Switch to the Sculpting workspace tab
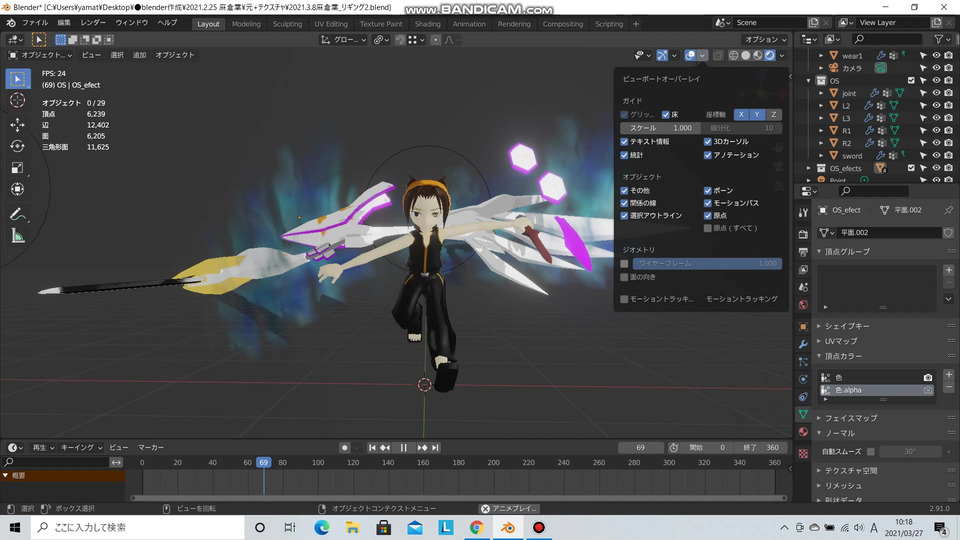960x540 pixels. pyautogui.click(x=287, y=24)
